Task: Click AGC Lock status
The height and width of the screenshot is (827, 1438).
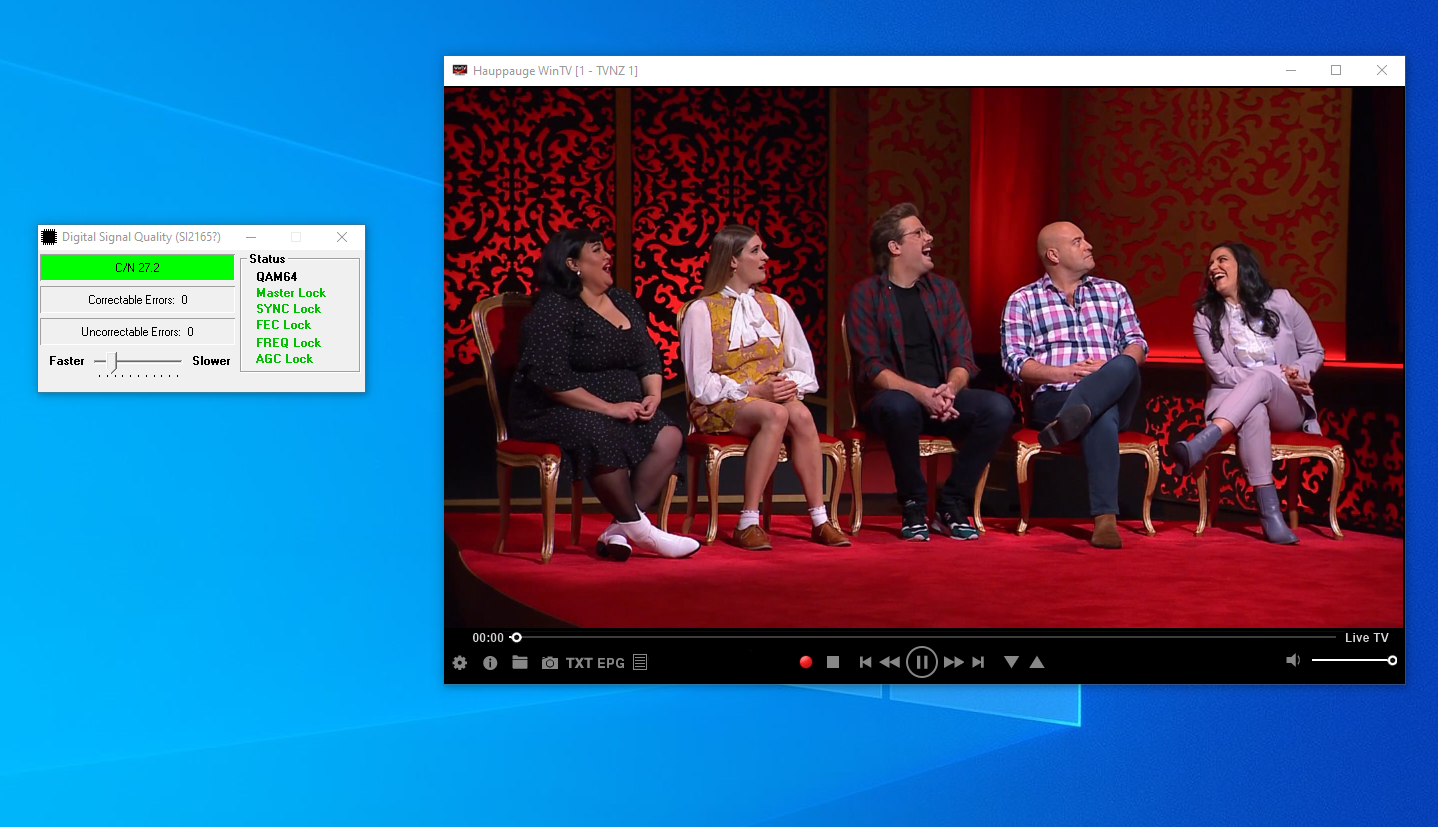Action: click(285, 359)
